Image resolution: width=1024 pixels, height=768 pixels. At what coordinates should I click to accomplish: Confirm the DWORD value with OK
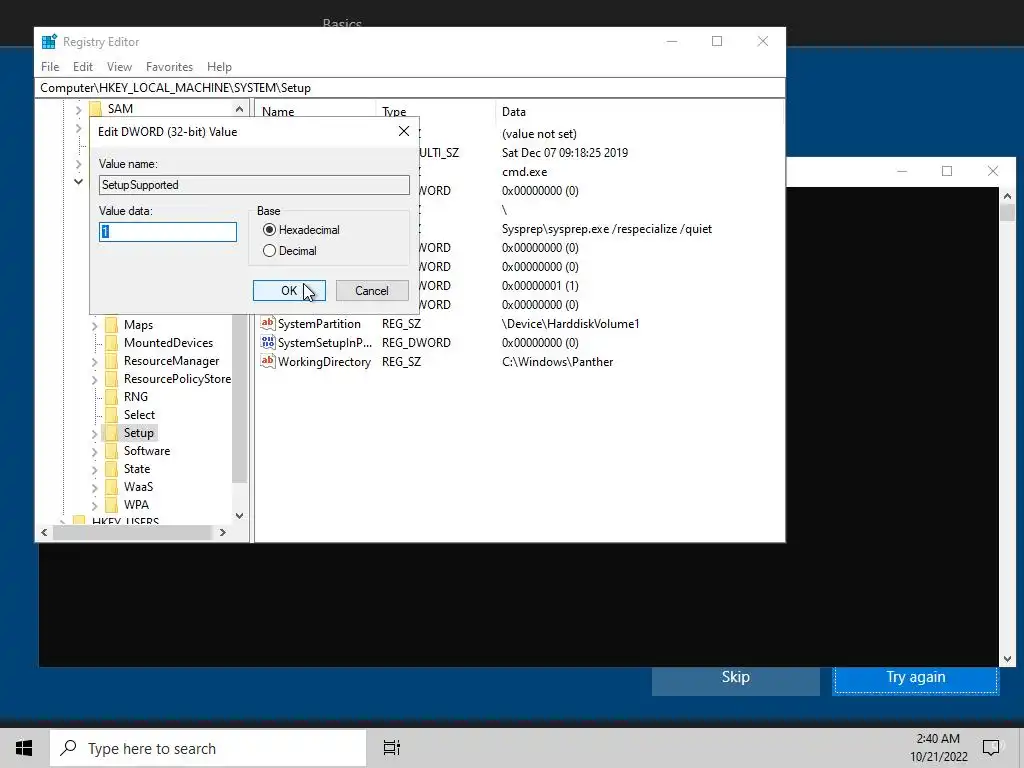point(289,291)
